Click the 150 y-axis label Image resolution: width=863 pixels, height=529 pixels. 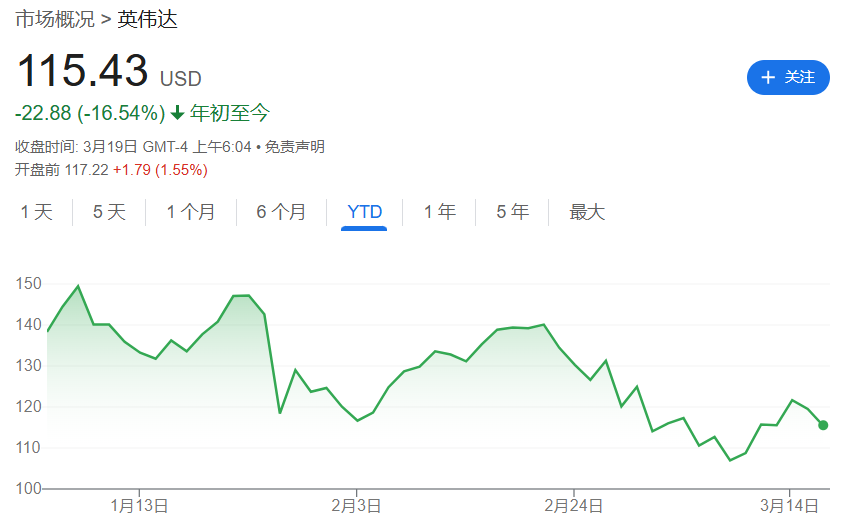[x=29, y=283]
